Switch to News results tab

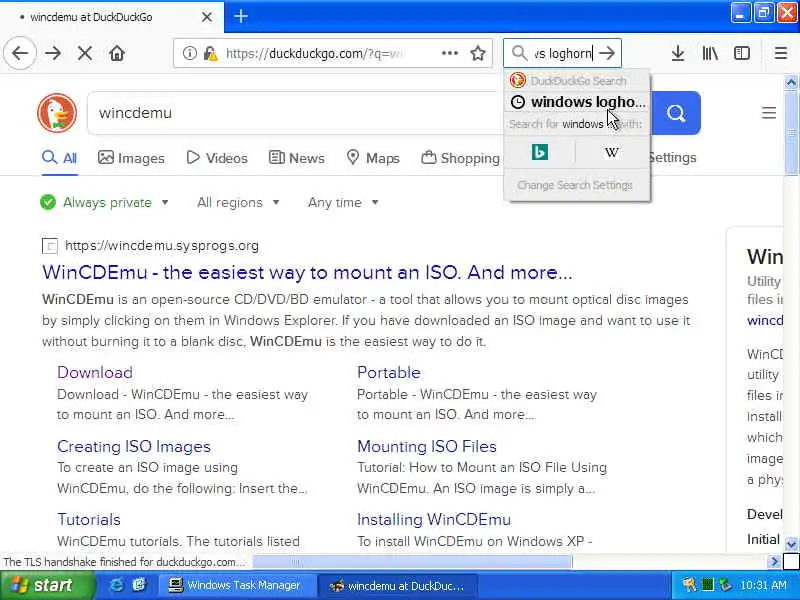tap(296, 158)
